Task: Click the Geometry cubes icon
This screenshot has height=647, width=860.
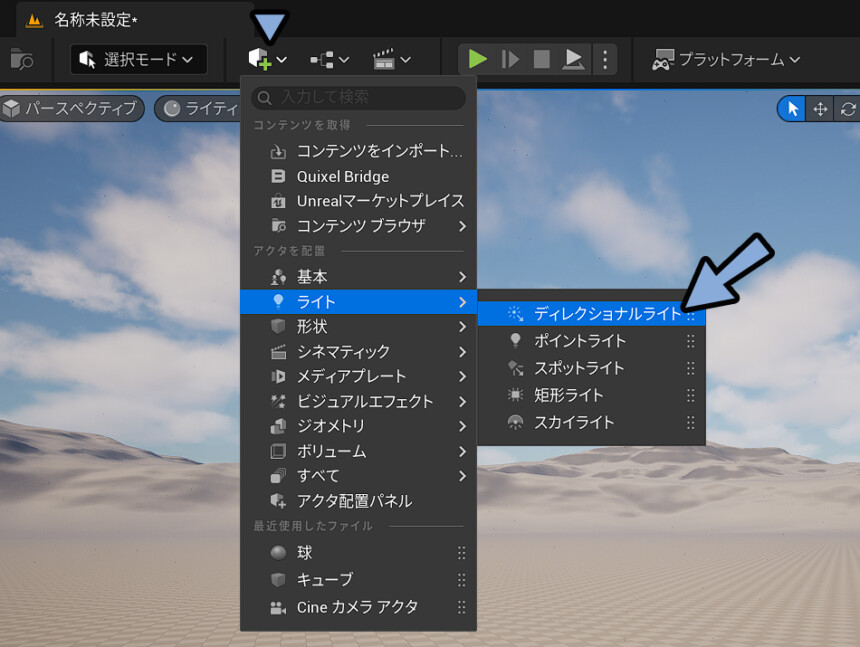Action: [278, 426]
